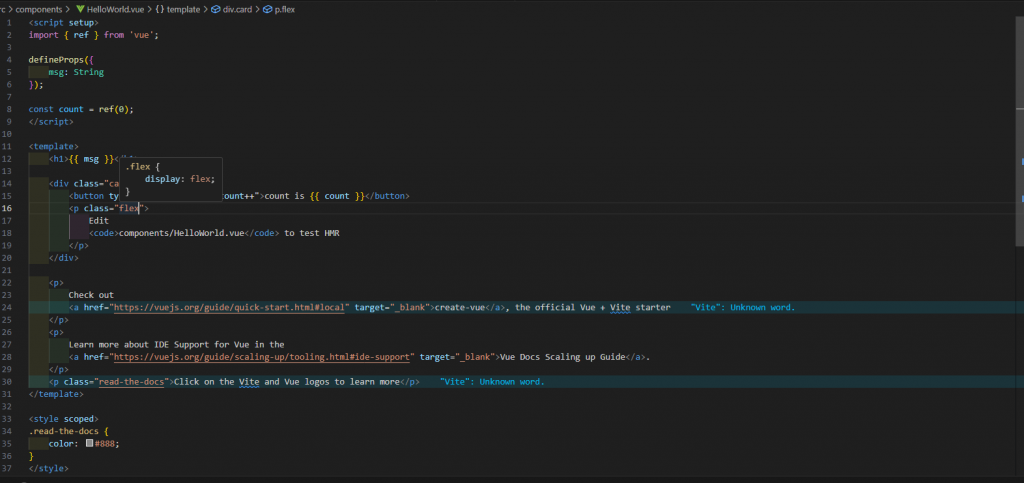1024x483 pixels.
Task: Click 'components/HelloWorld.vue' code text
Action: (x=182, y=233)
